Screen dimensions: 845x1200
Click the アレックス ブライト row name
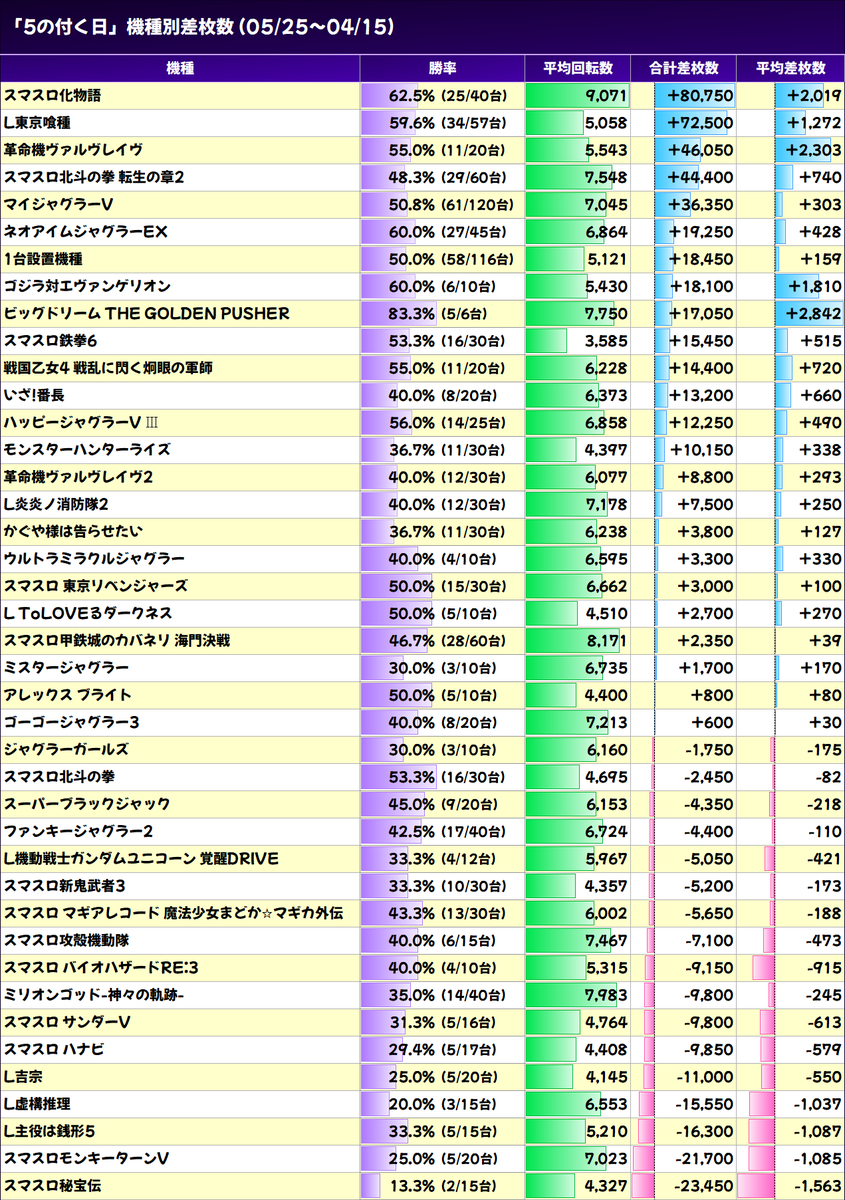68,695
